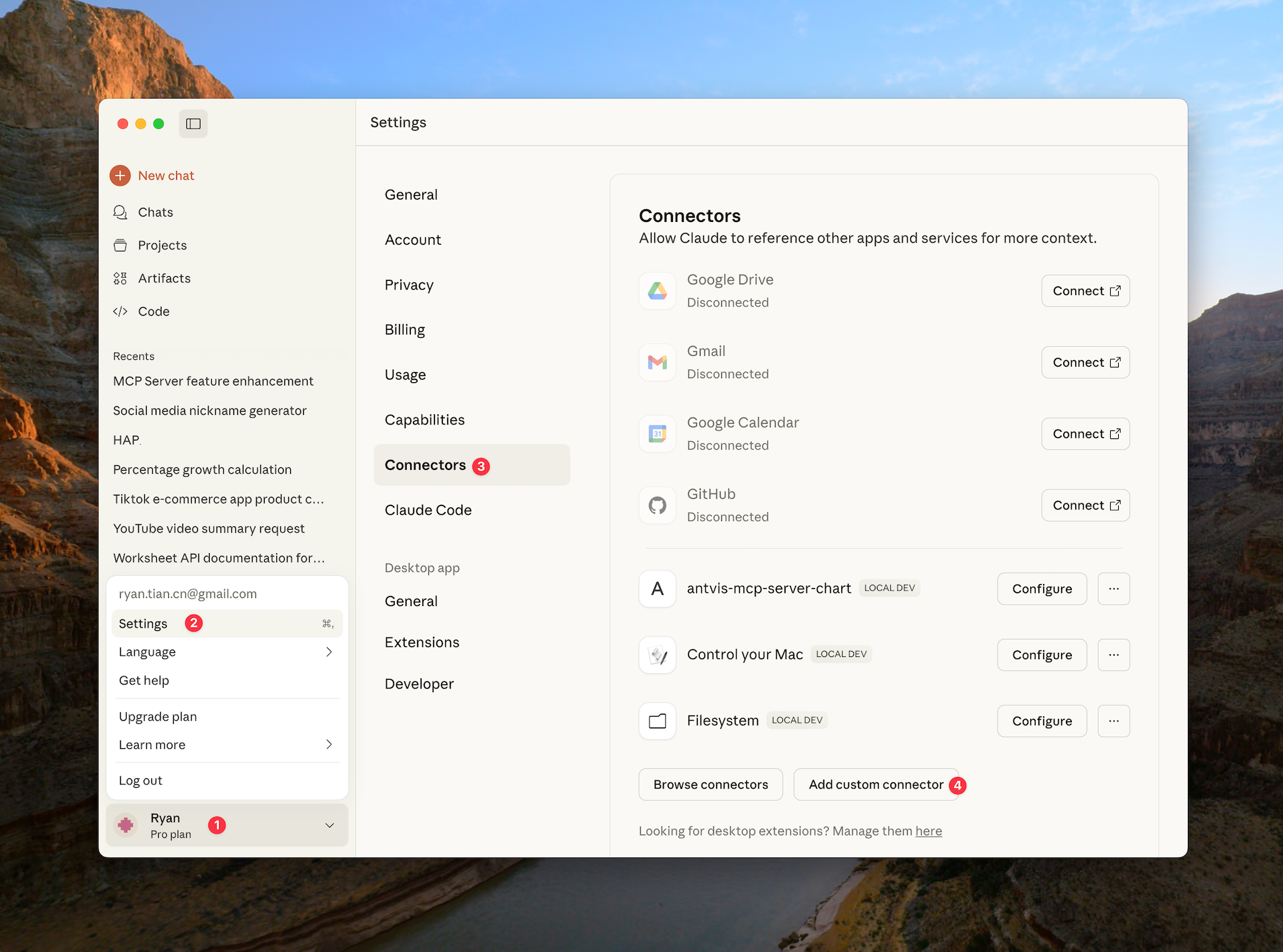Connect the Gmail connector

pos(1085,363)
